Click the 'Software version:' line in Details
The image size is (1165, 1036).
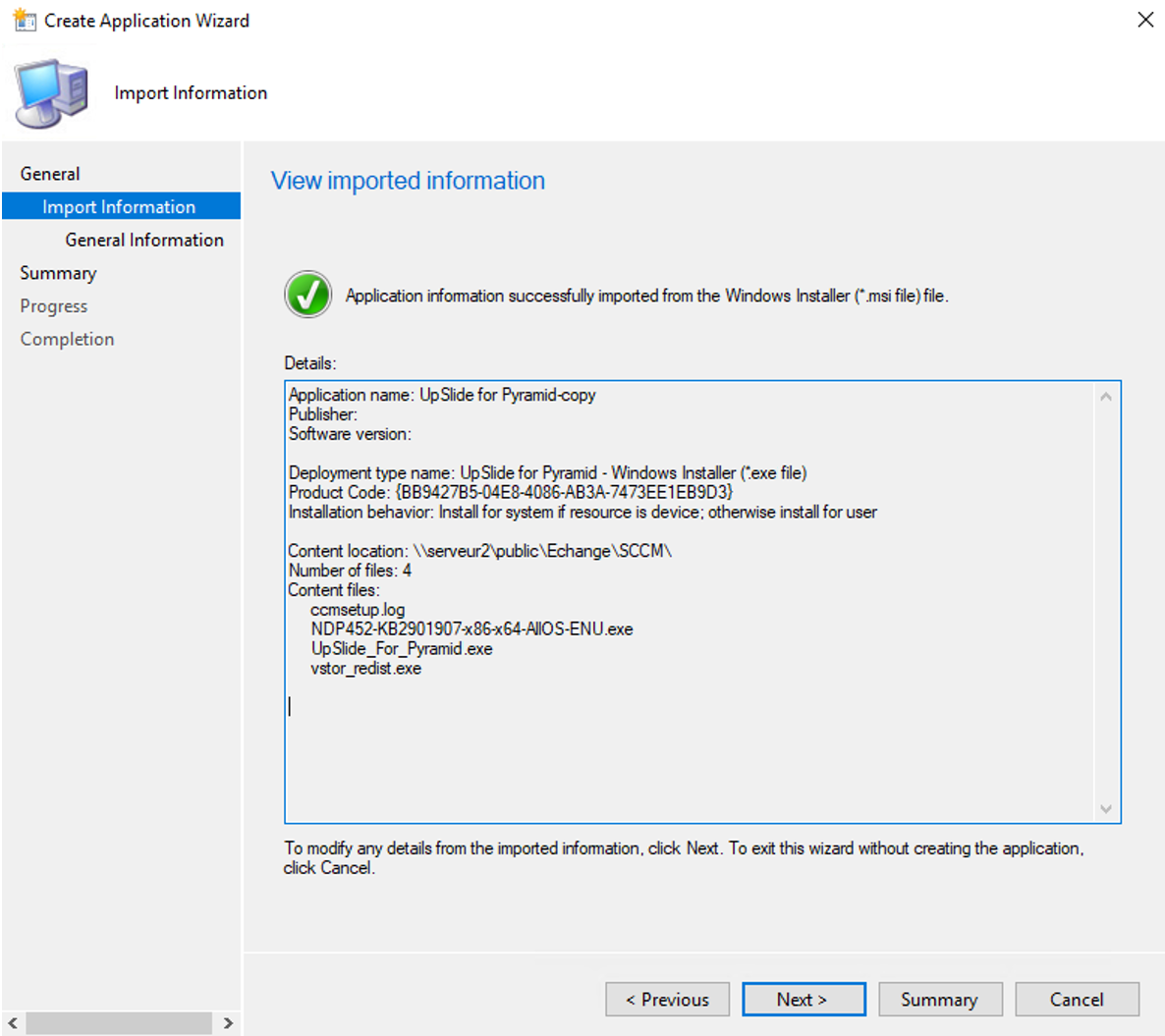click(350, 434)
